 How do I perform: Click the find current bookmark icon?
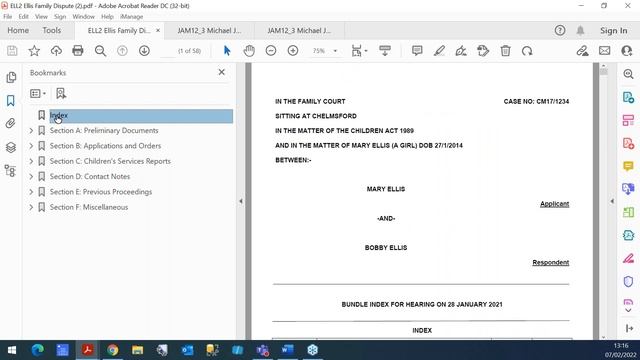[x=61, y=93]
